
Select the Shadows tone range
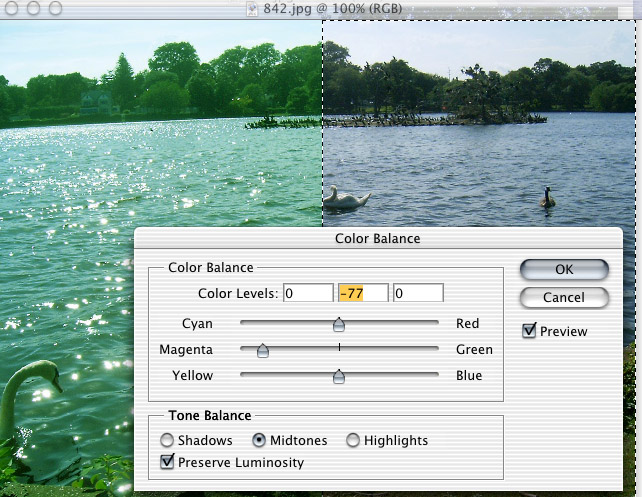(168, 440)
